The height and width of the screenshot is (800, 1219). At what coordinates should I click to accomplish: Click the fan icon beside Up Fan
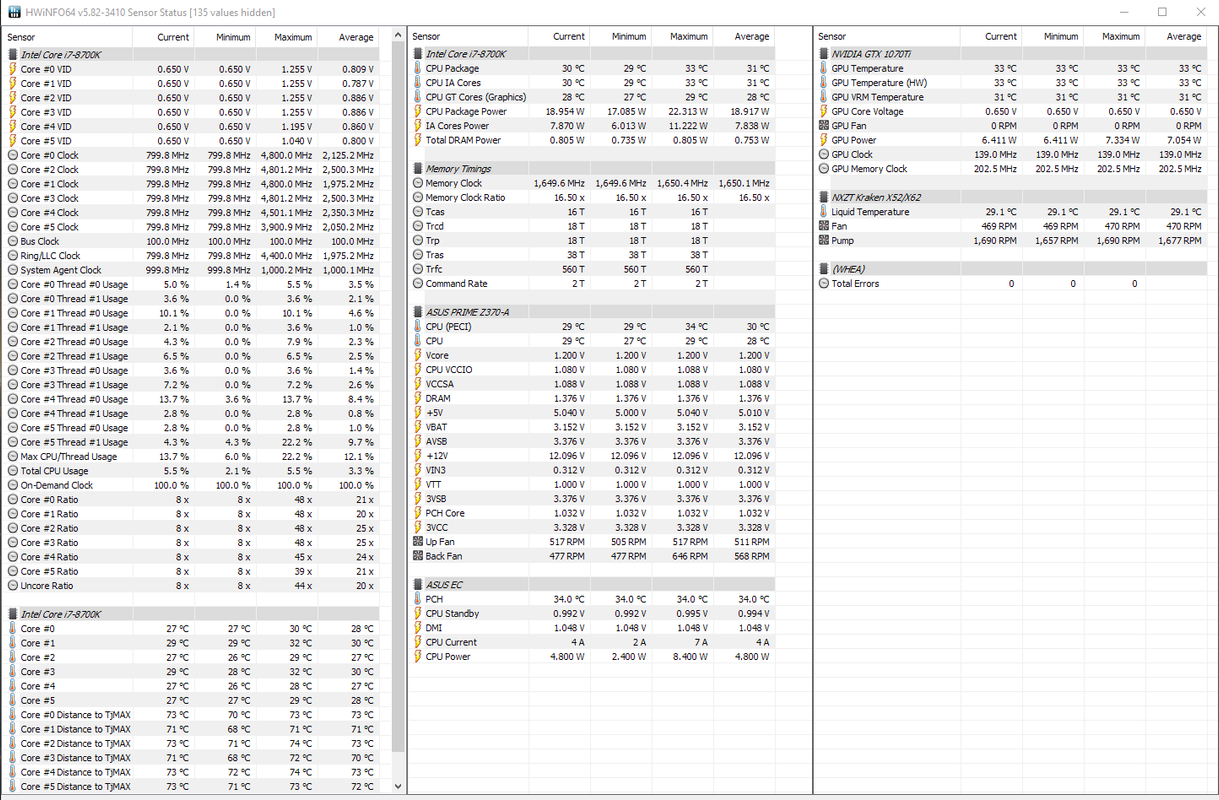click(x=417, y=542)
